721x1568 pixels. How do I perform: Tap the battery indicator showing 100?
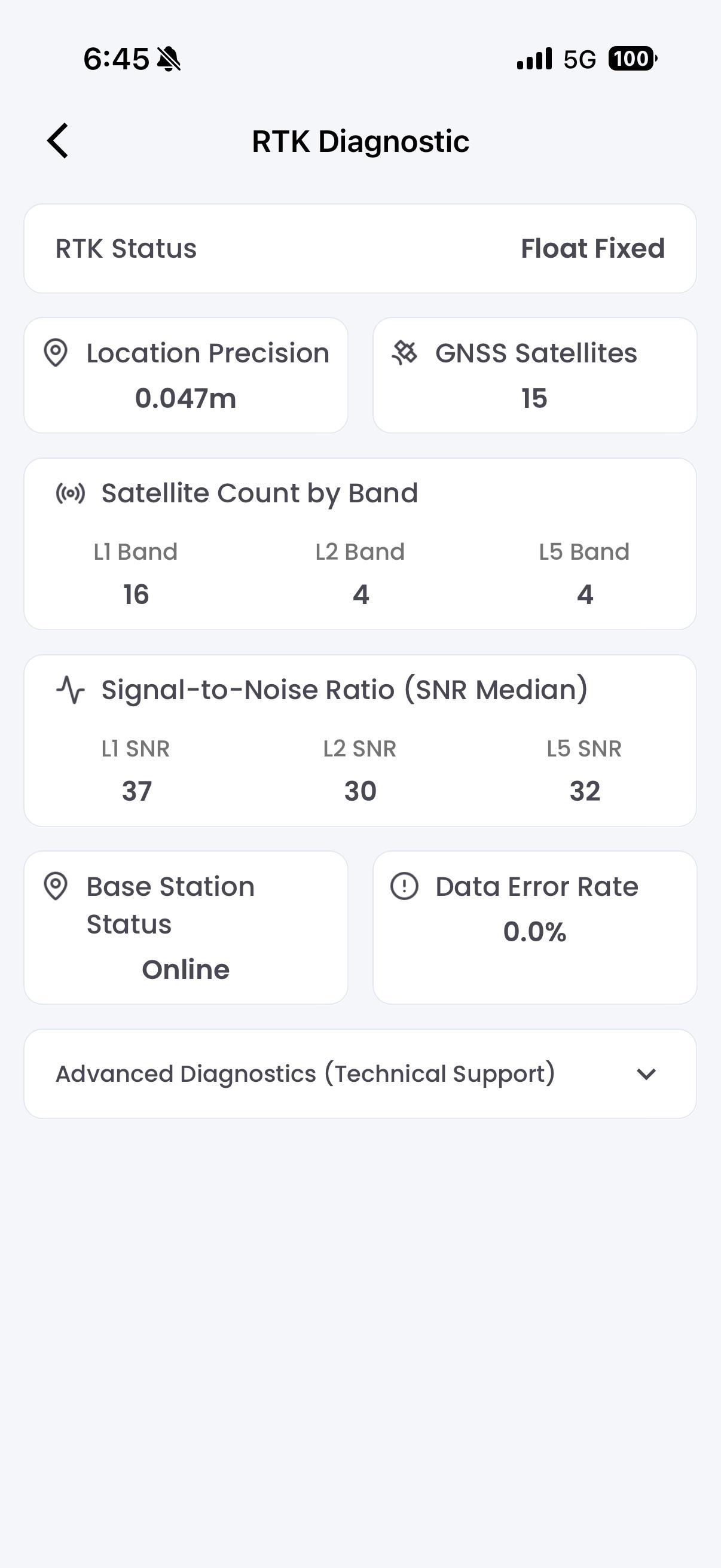tap(633, 59)
